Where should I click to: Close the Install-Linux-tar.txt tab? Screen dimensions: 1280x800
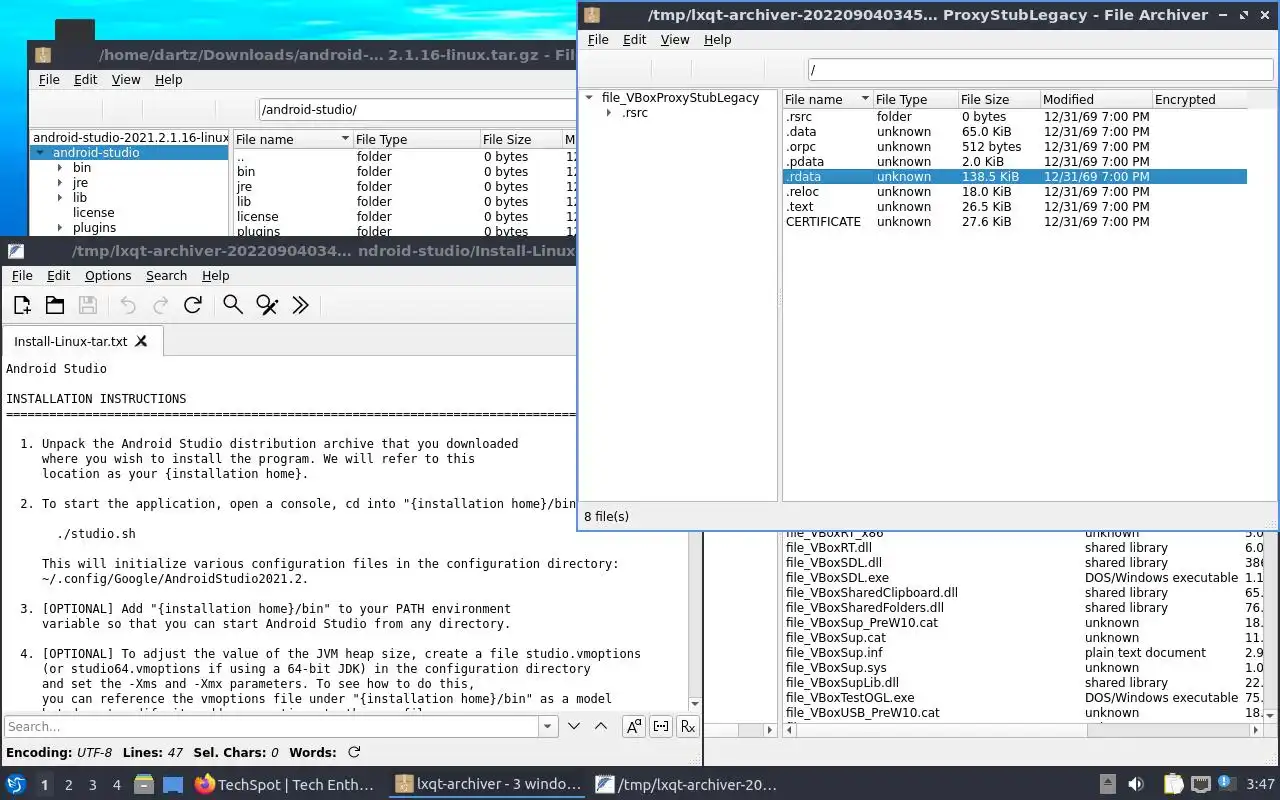[141, 341]
